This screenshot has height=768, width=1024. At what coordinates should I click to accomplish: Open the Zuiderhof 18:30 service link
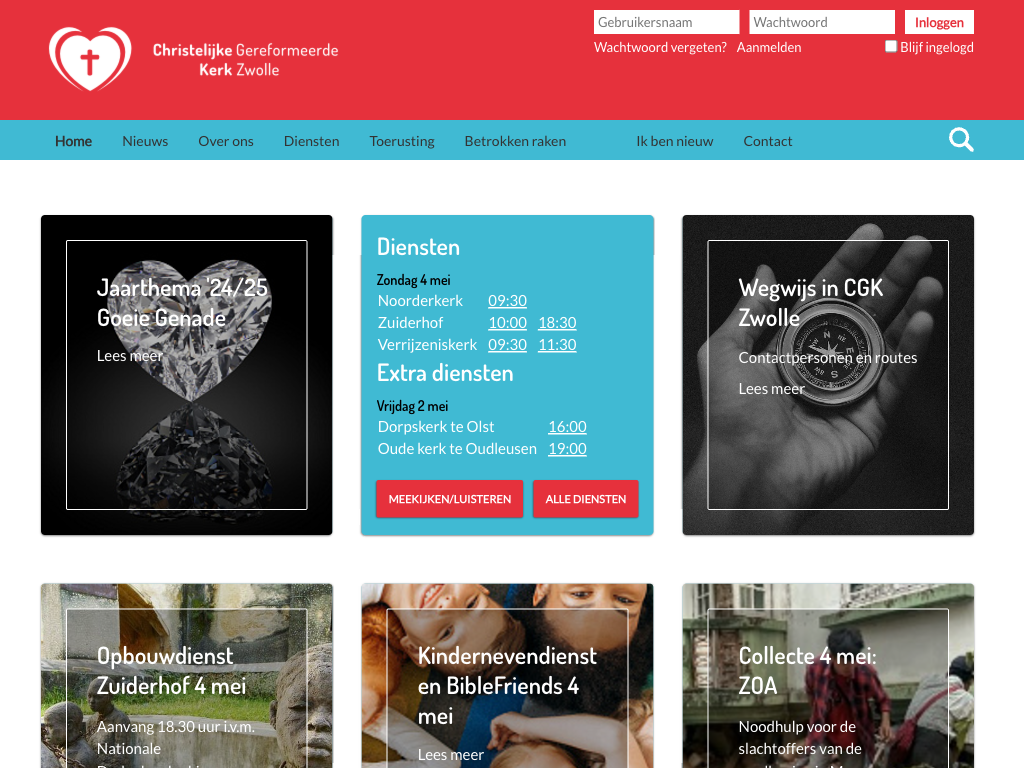point(557,323)
